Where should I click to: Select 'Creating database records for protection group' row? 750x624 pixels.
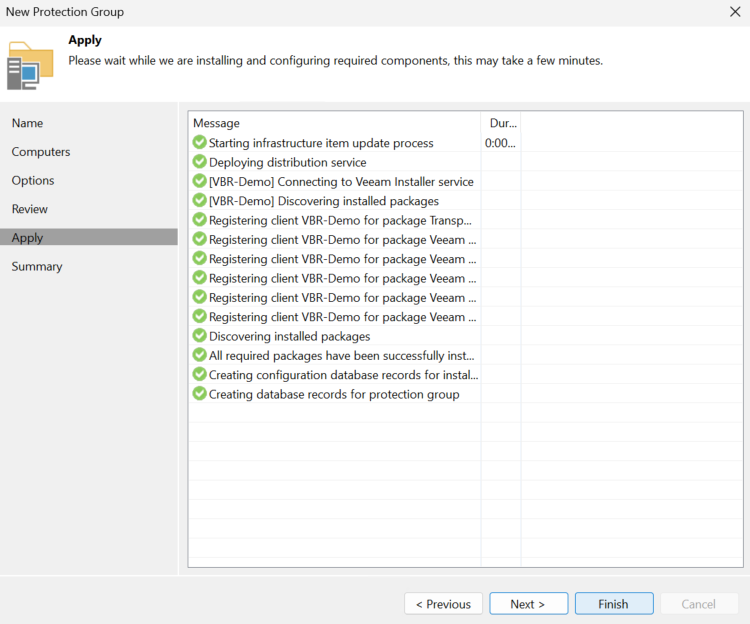click(334, 394)
